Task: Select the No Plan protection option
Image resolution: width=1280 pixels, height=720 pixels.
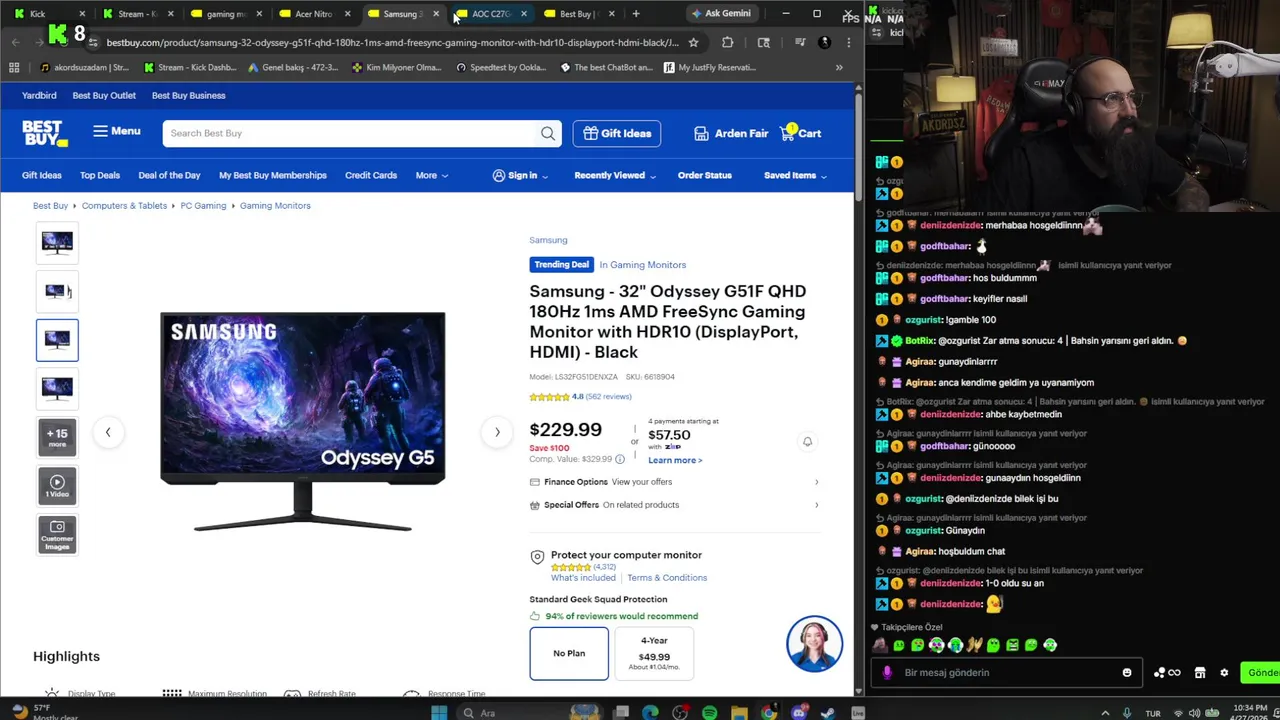Action: click(x=569, y=653)
